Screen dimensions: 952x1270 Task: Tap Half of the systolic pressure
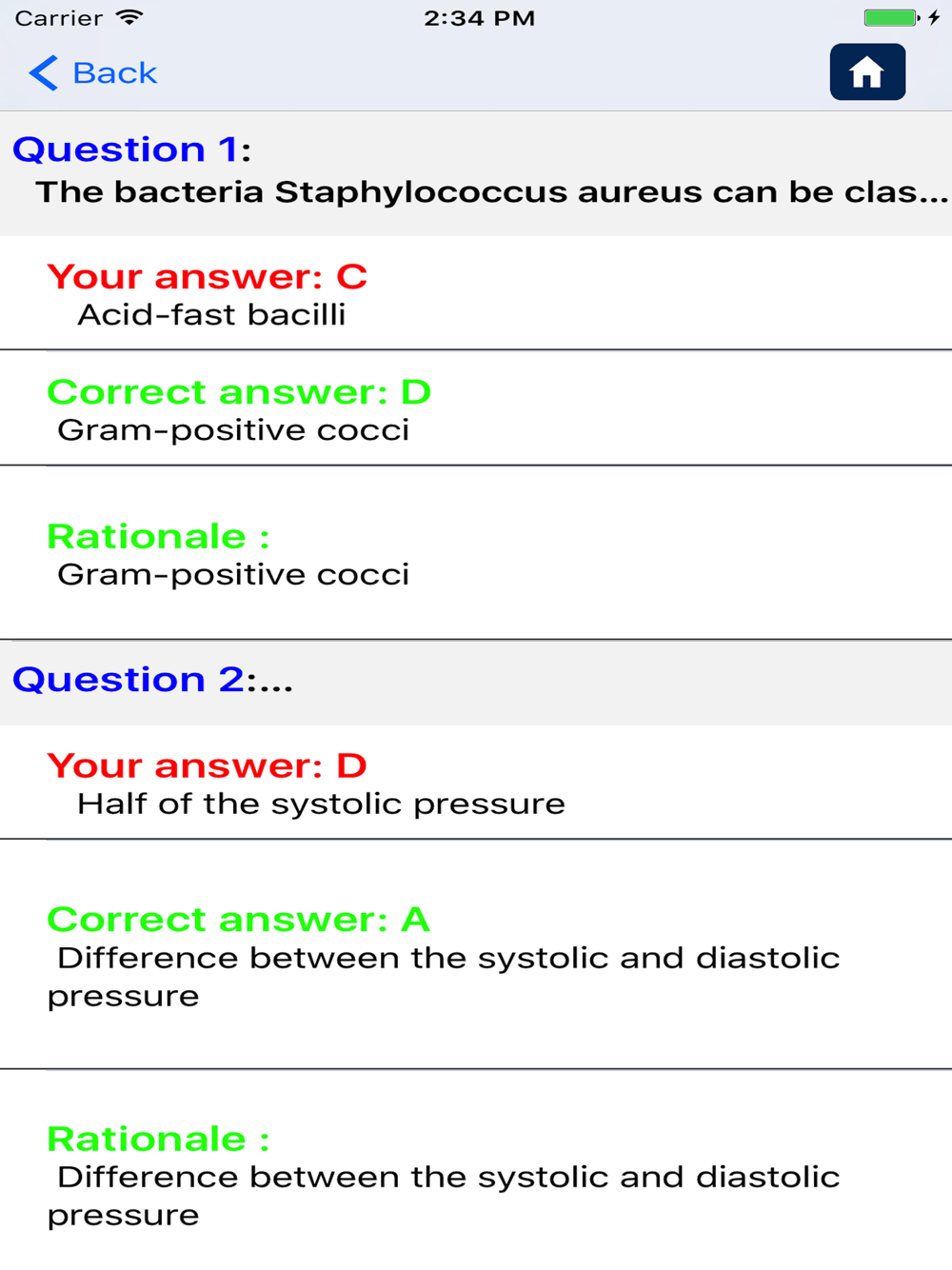(x=321, y=804)
